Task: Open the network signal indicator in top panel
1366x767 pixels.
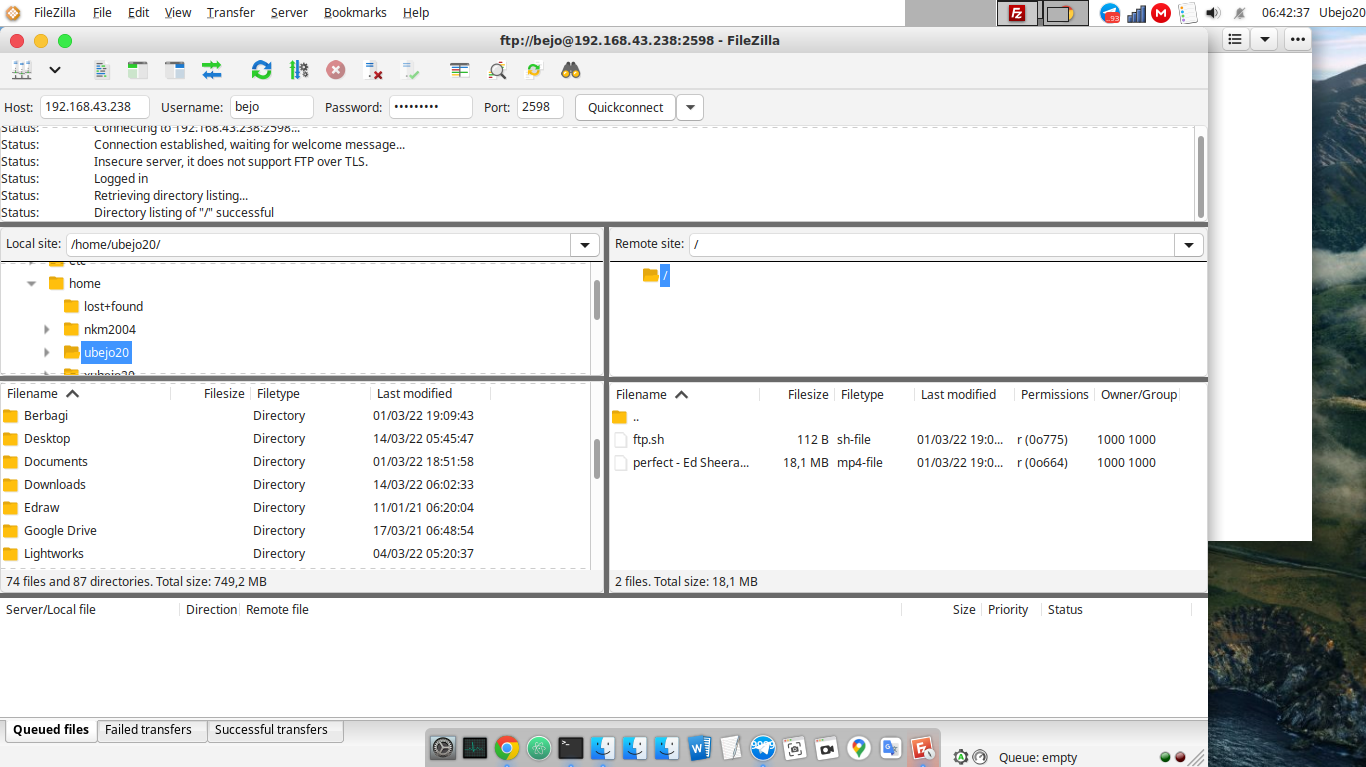Action: (x=1136, y=13)
